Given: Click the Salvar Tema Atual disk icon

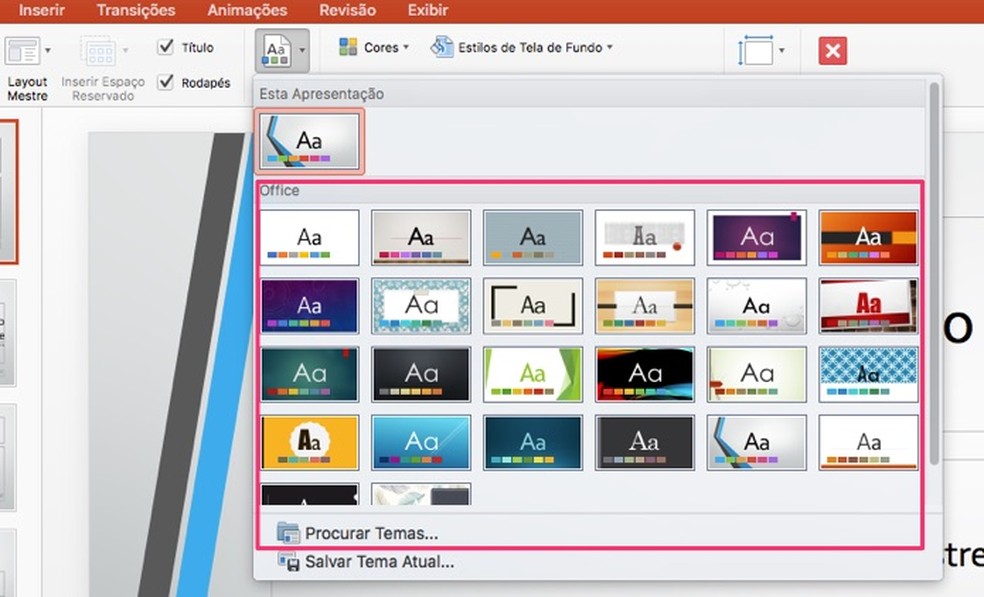Looking at the screenshot, I should (289, 561).
